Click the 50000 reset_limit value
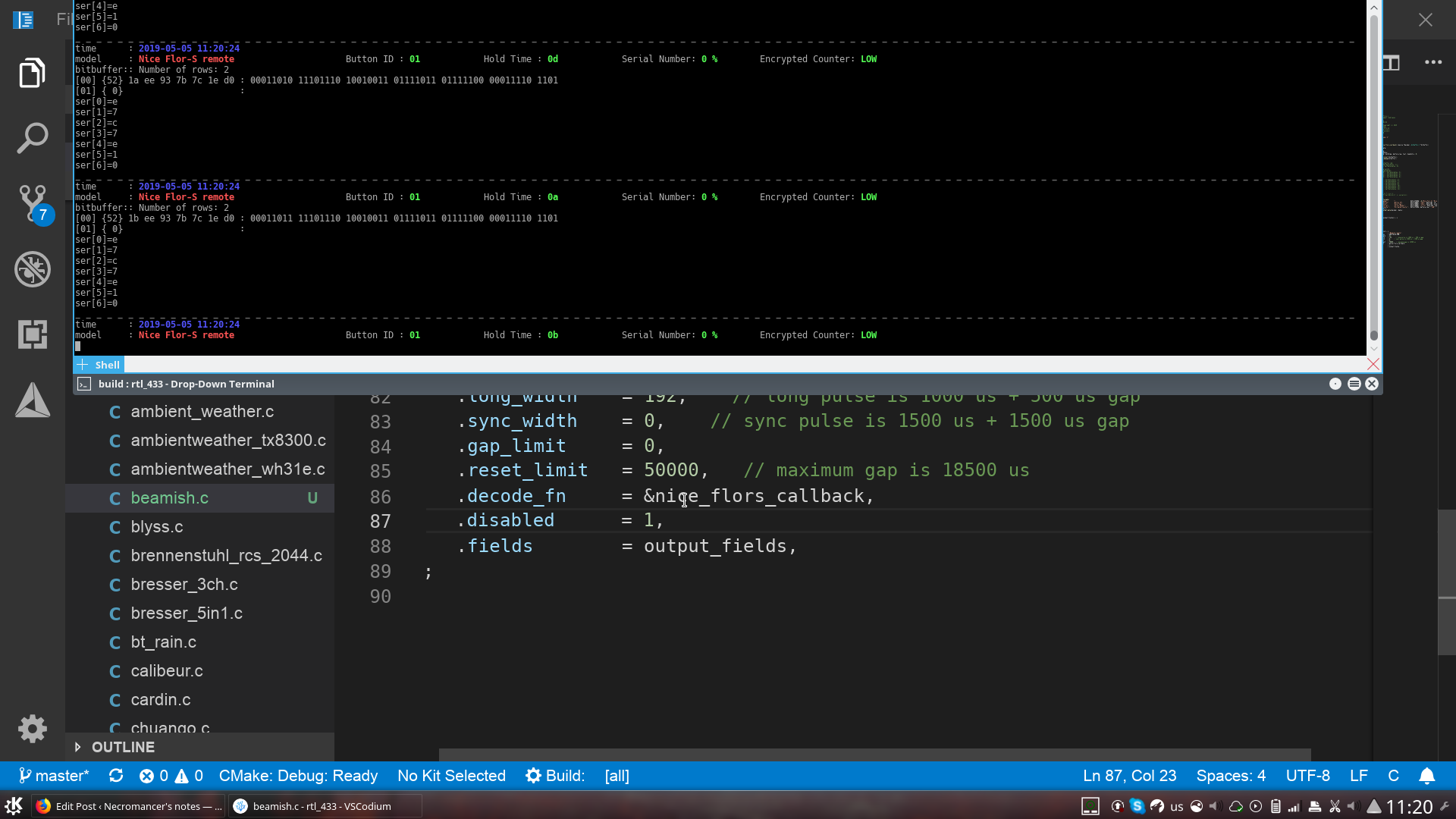The height and width of the screenshot is (819, 1456). tap(670, 470)
